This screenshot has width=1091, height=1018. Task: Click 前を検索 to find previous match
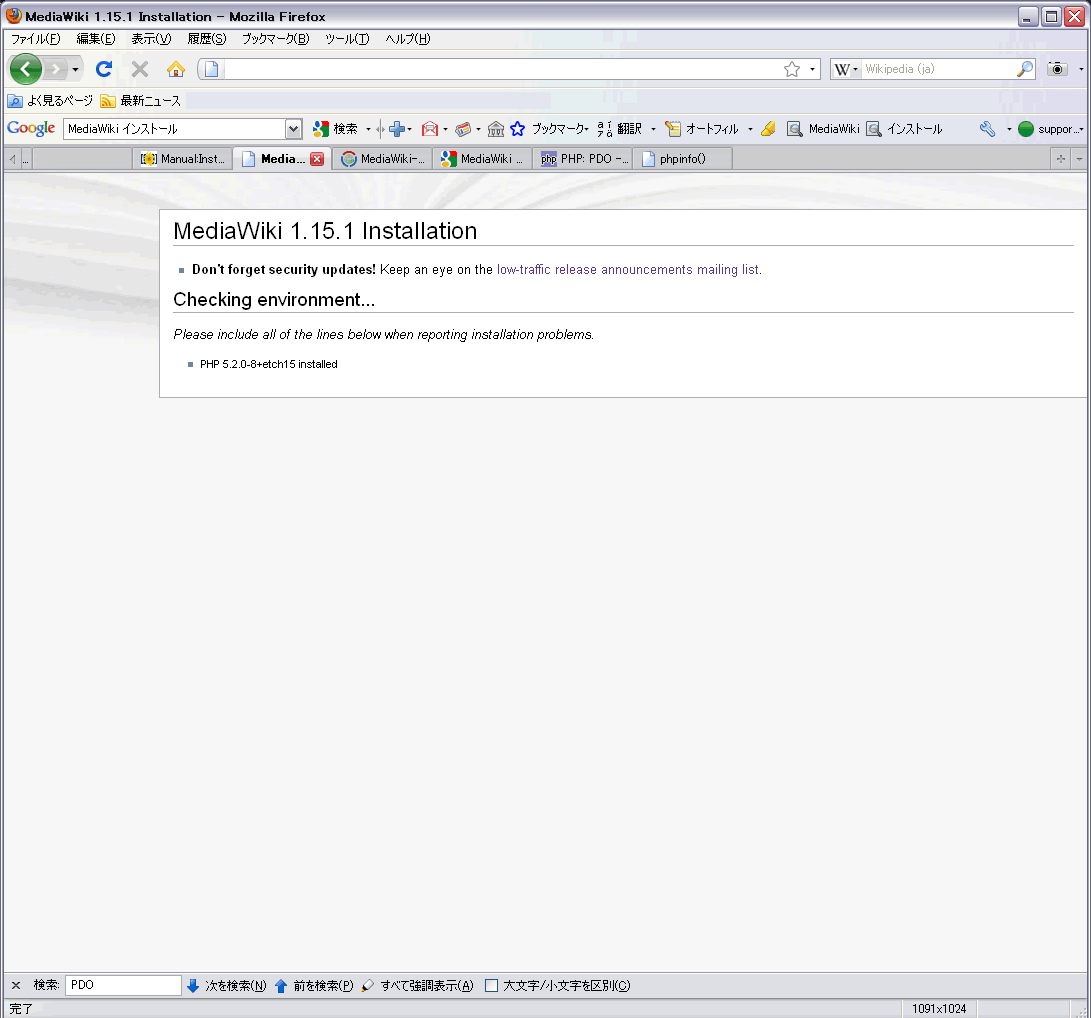click(x=314, y=985)
